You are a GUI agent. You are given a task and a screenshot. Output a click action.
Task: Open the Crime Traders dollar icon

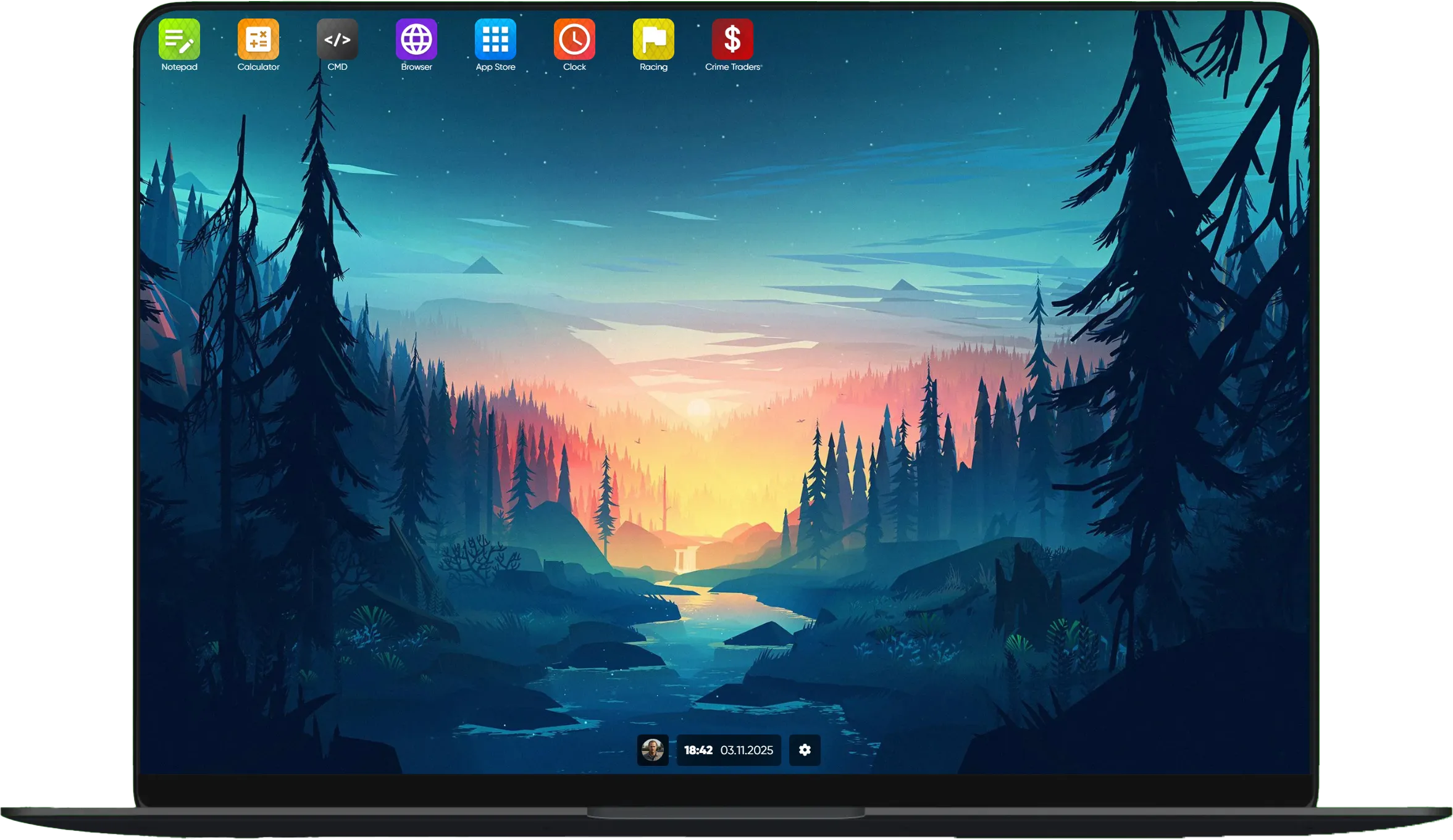pos(732,39)
